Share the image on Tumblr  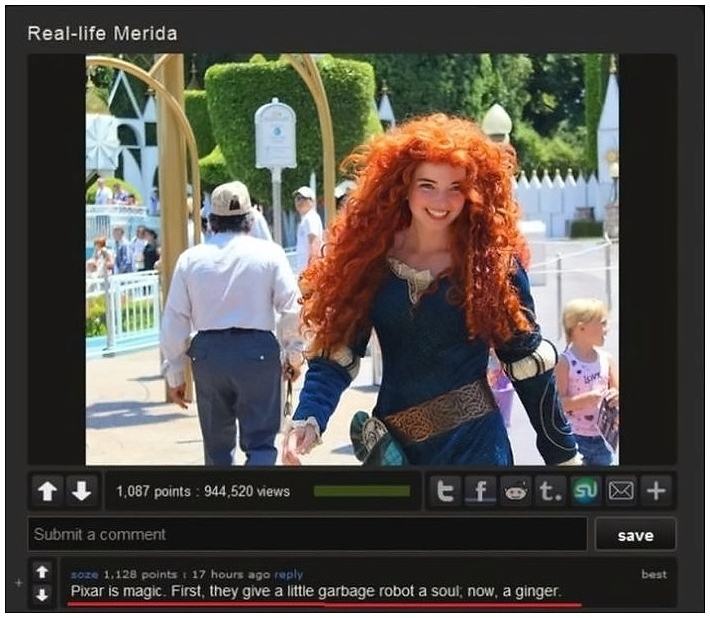point(551,491)
